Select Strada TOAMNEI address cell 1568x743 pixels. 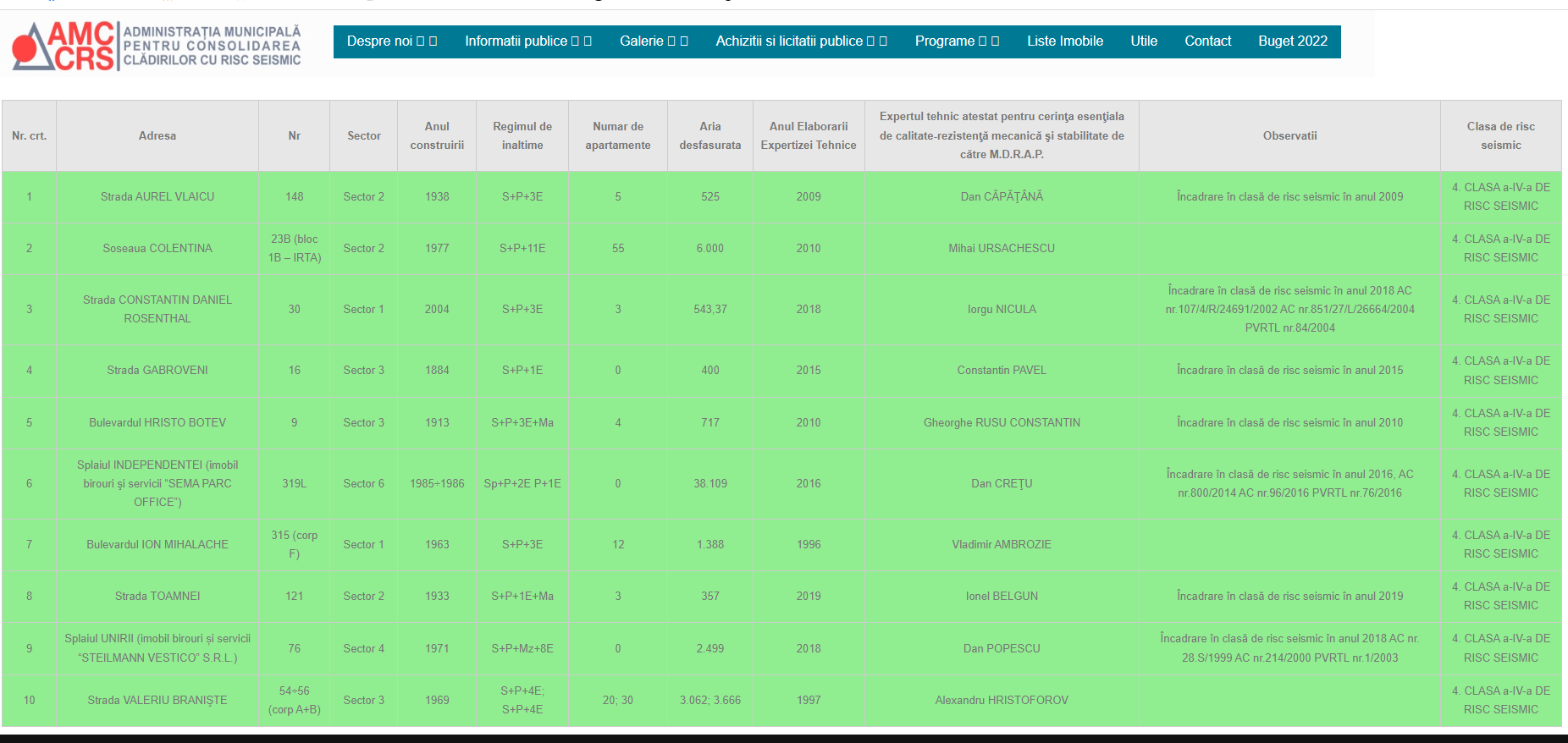[x=157, y=596]
